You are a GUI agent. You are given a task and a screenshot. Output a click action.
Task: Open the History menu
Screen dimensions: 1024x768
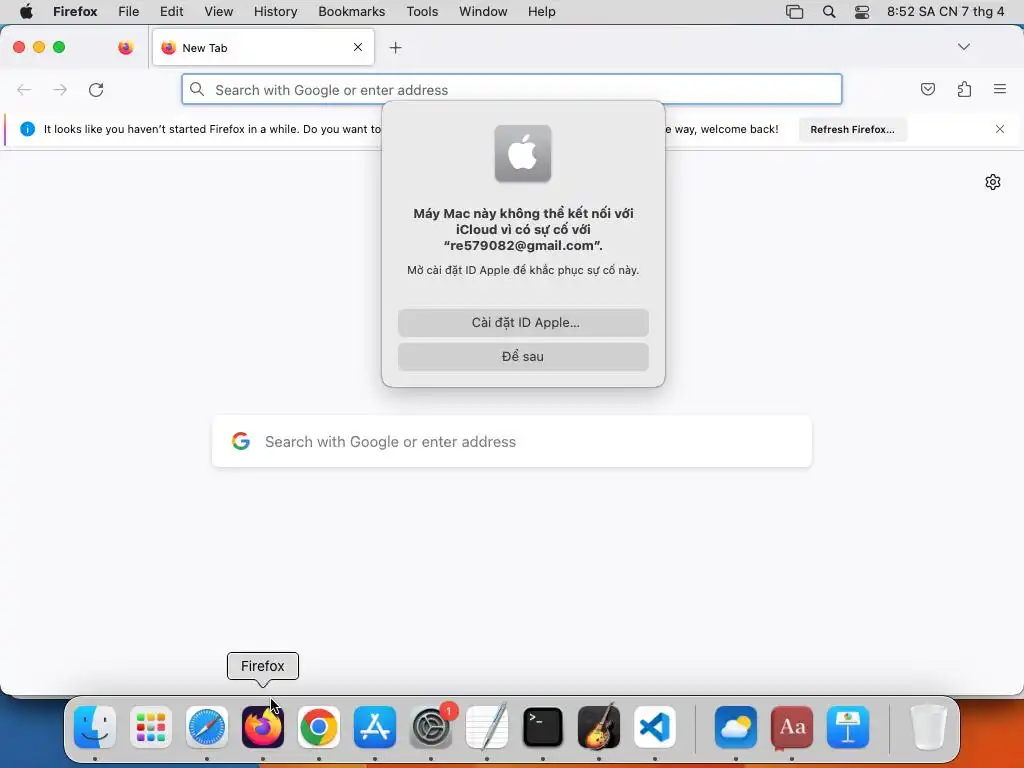pos(276,12)
